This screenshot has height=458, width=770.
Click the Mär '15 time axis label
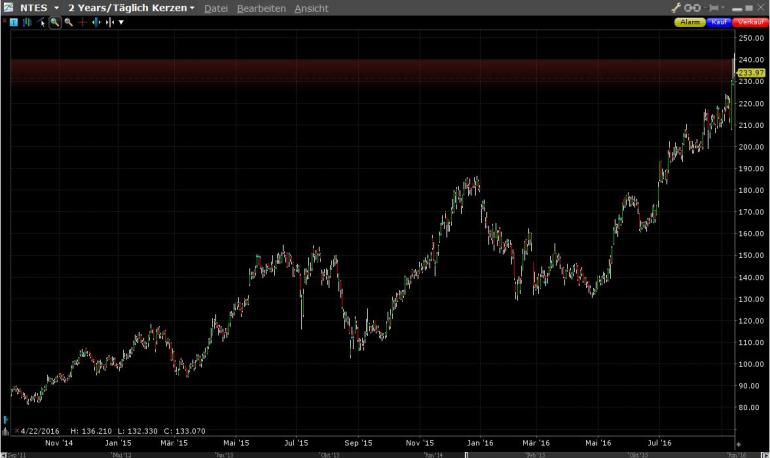tap(174, 443)
